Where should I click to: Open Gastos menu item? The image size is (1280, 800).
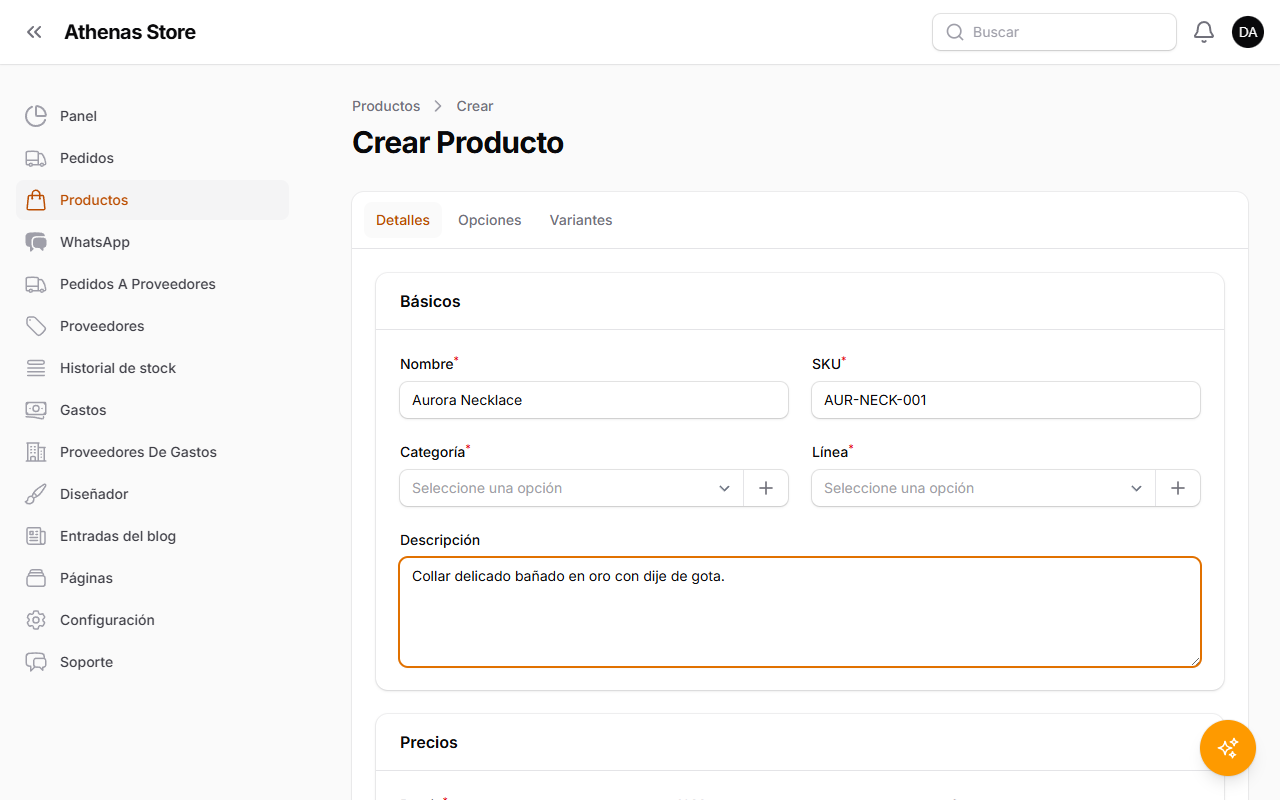click(x=152, y=410)
